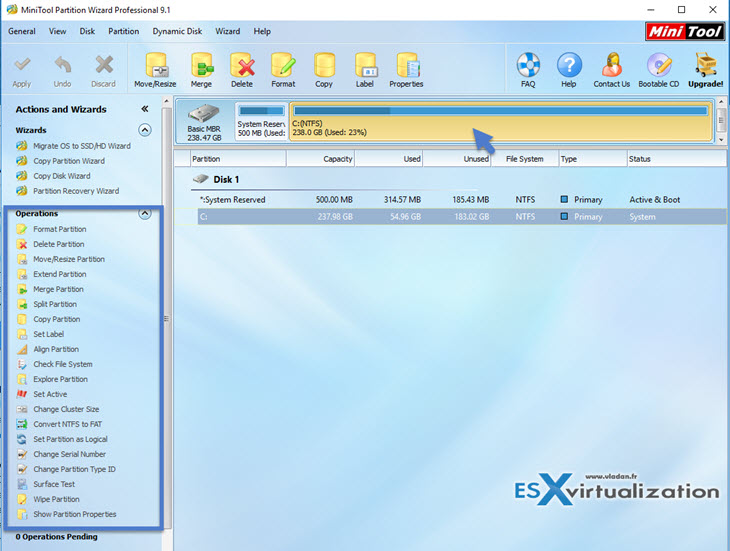730x551 pixels.
Task: Open the Help menu
Action: point(262,31)
